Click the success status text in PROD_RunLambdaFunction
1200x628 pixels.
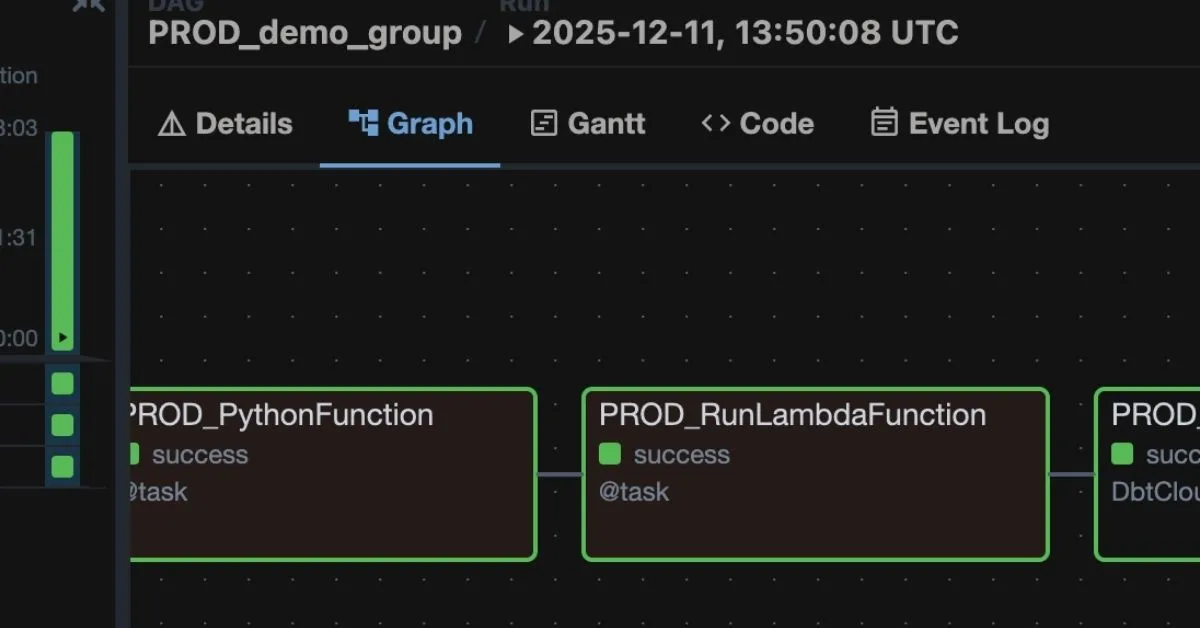(x=682, y=455)
